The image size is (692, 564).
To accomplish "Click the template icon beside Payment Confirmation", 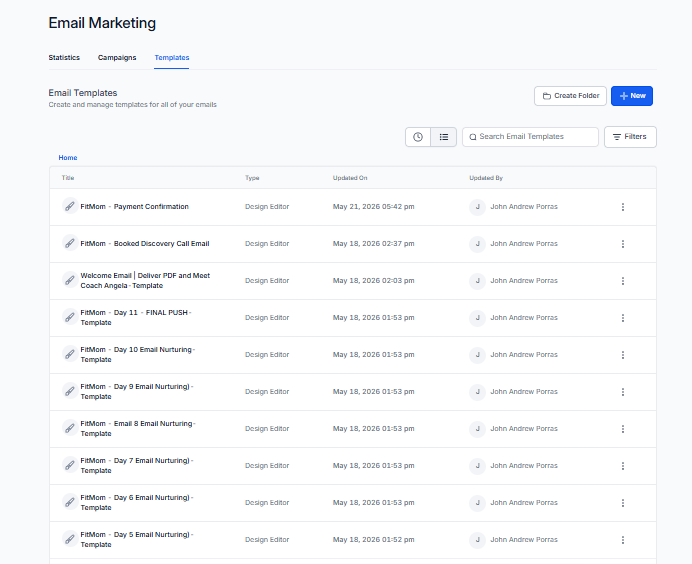I will [70, 206].
